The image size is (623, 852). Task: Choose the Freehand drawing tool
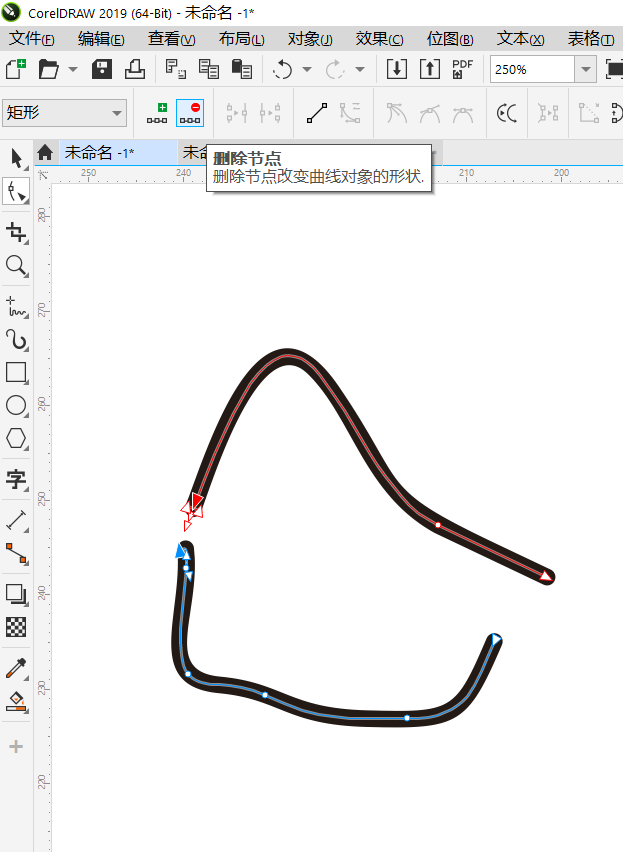click(16, 305)
